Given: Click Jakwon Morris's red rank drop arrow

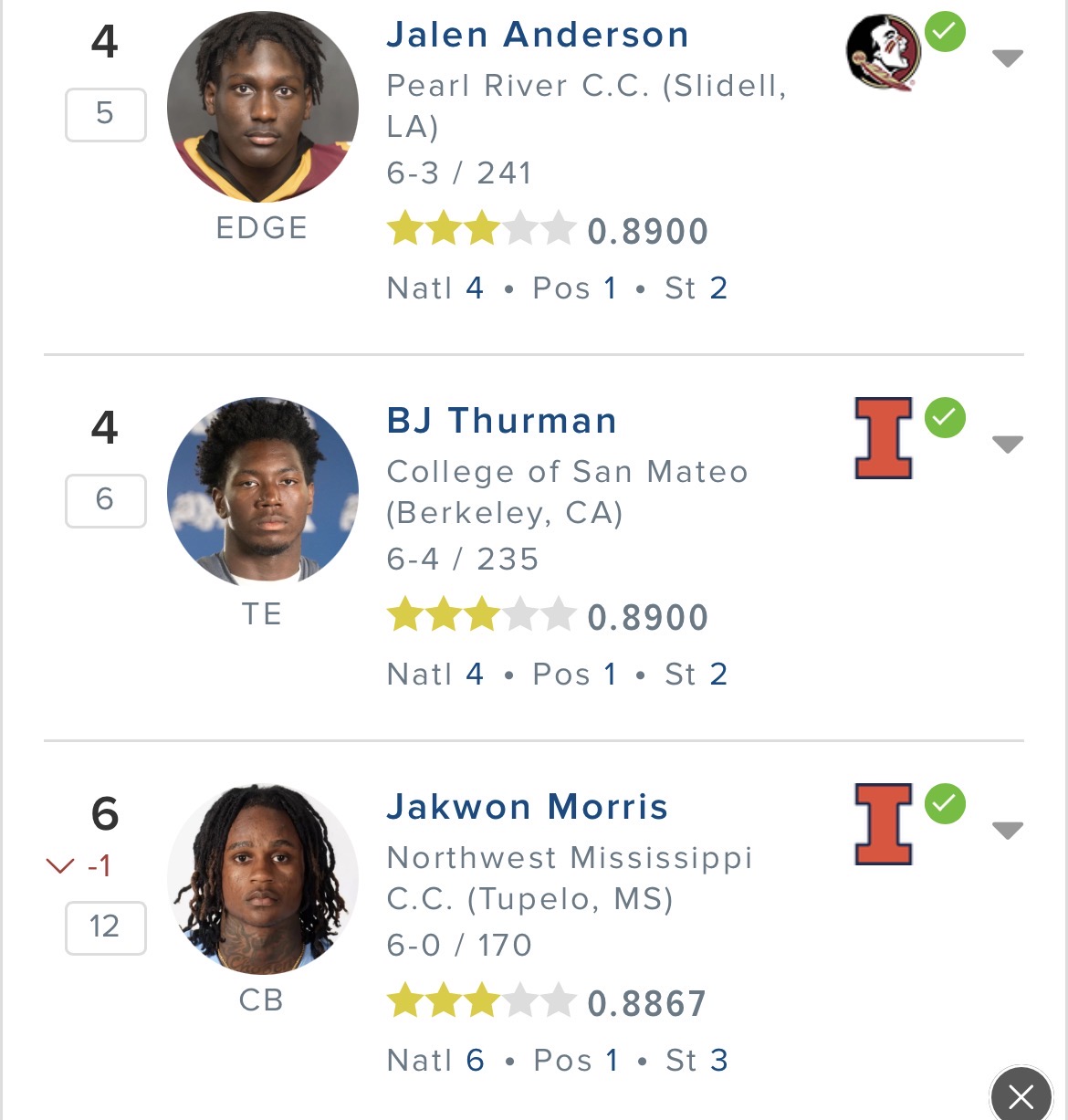Looking at the screenshot, I should (60, 865).
